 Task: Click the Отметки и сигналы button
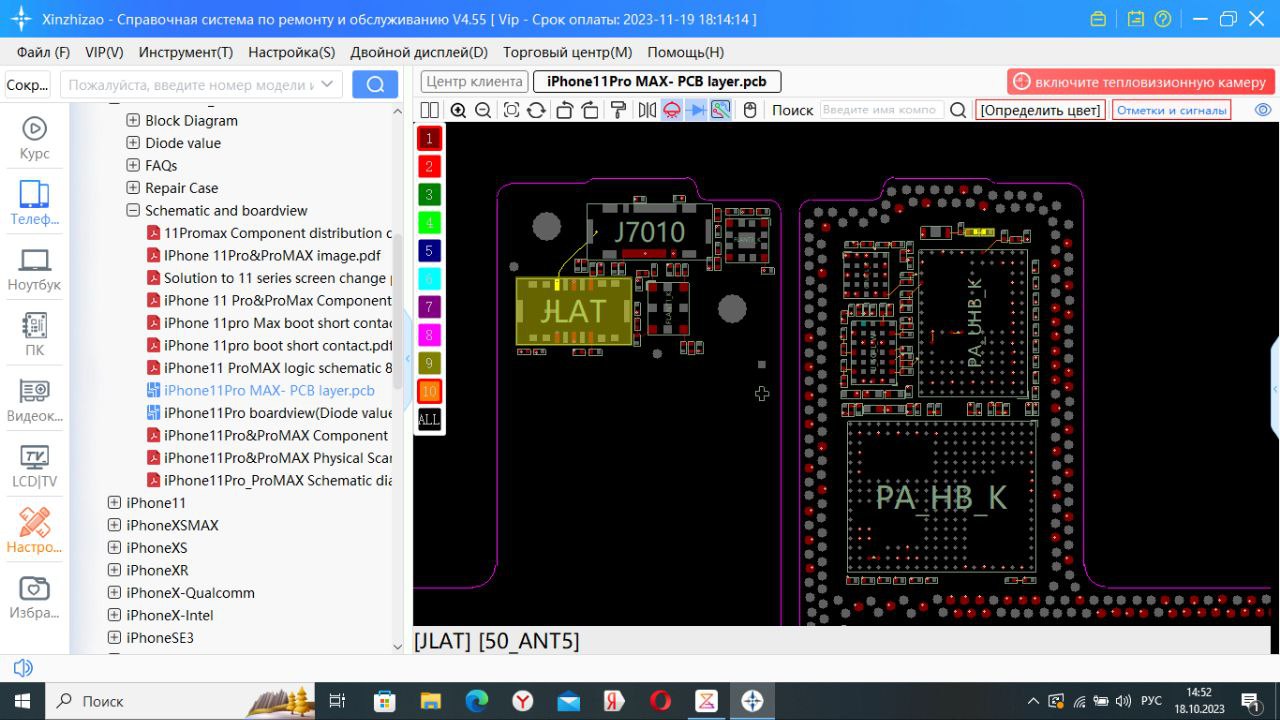[x=1171, y=110]
